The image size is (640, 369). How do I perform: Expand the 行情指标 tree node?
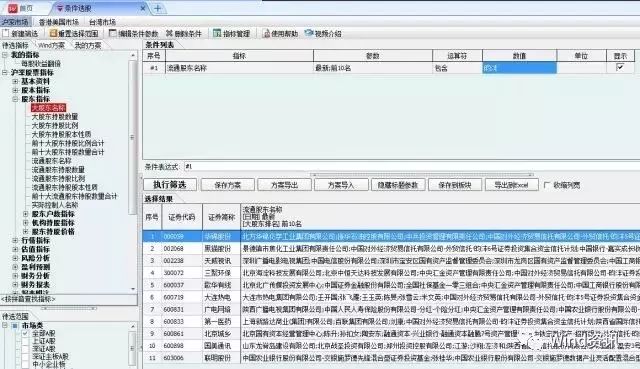15,240
